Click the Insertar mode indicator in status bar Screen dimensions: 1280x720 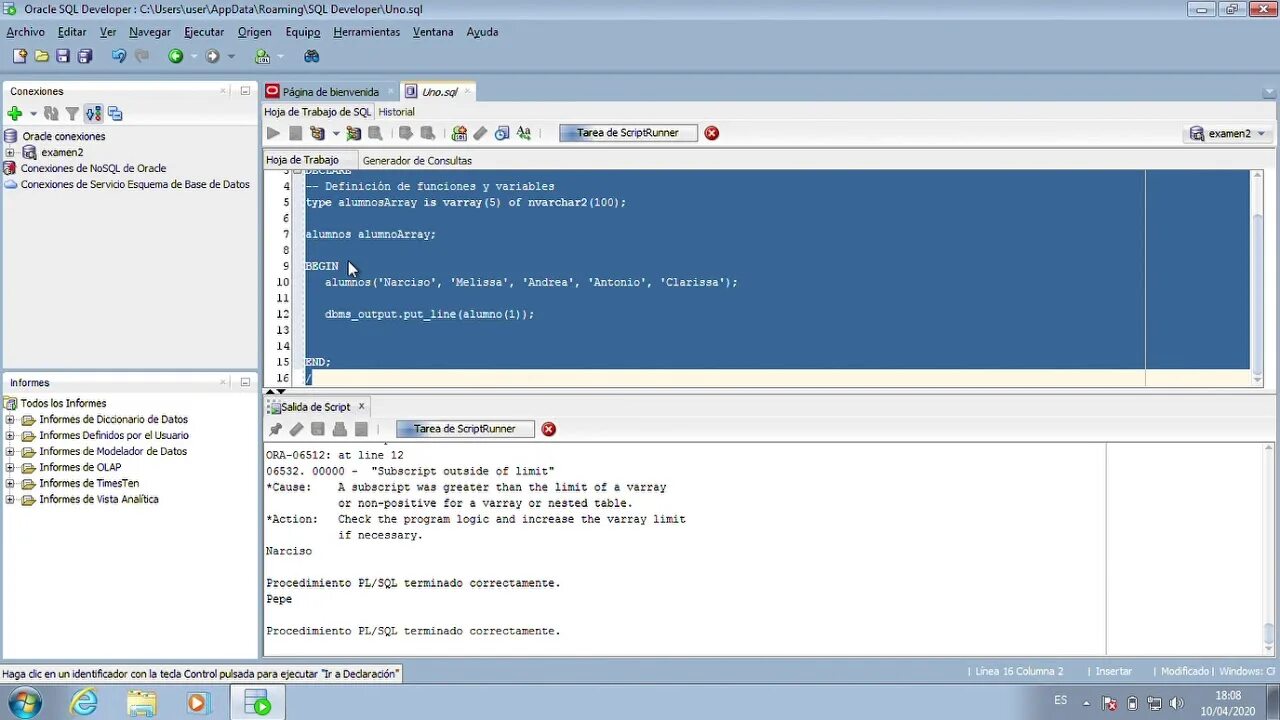tap(1113, 671)
